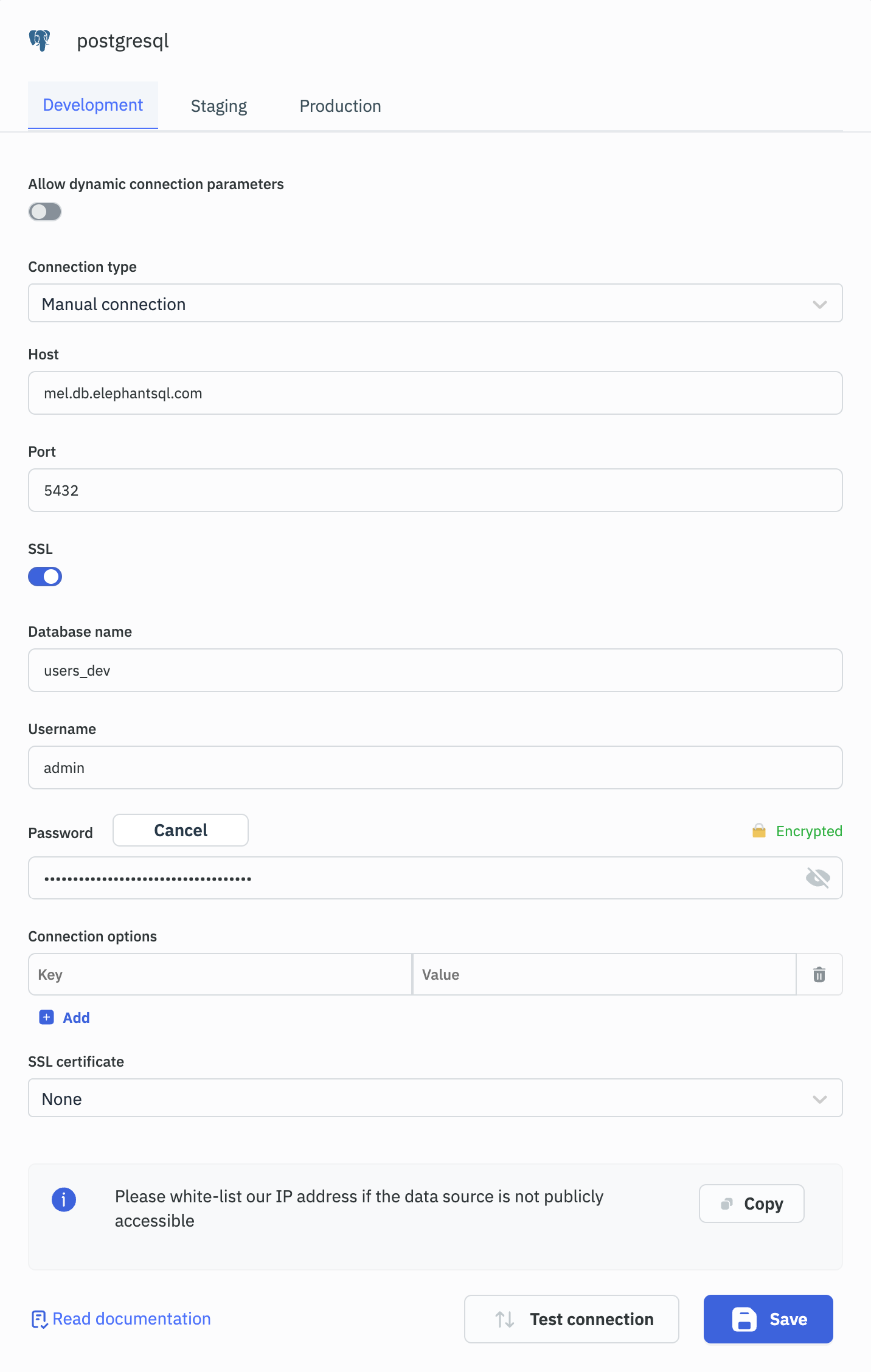Image resolution: width=871 pixels, height=1372 pixels.
Task: Click the blue plus Add icon
Action: (x=46, y=1017)
